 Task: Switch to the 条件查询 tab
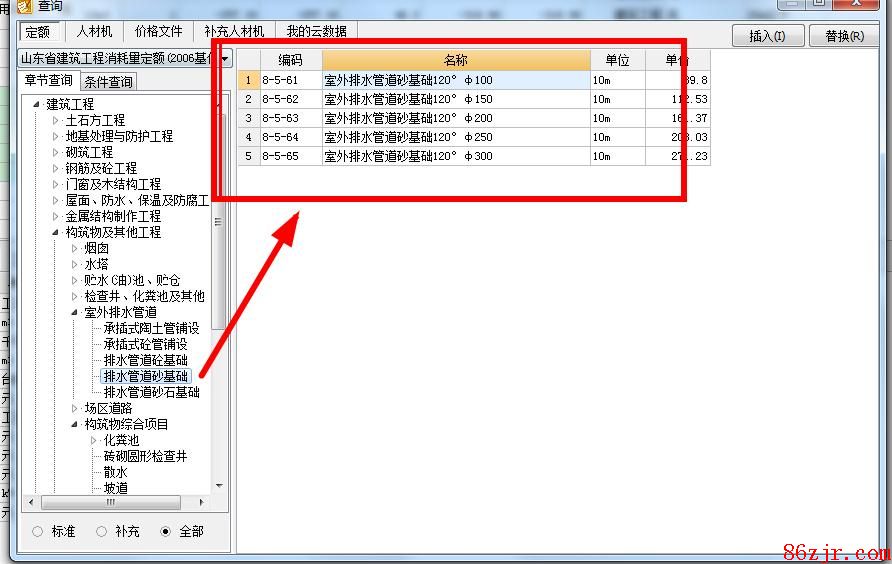point(108,82)
